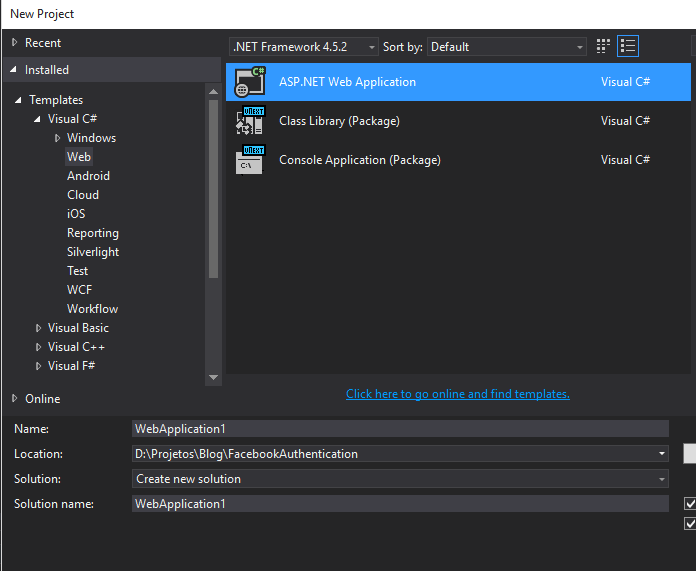Click the ASP.NET Web Application template icon

coord(249,82)
